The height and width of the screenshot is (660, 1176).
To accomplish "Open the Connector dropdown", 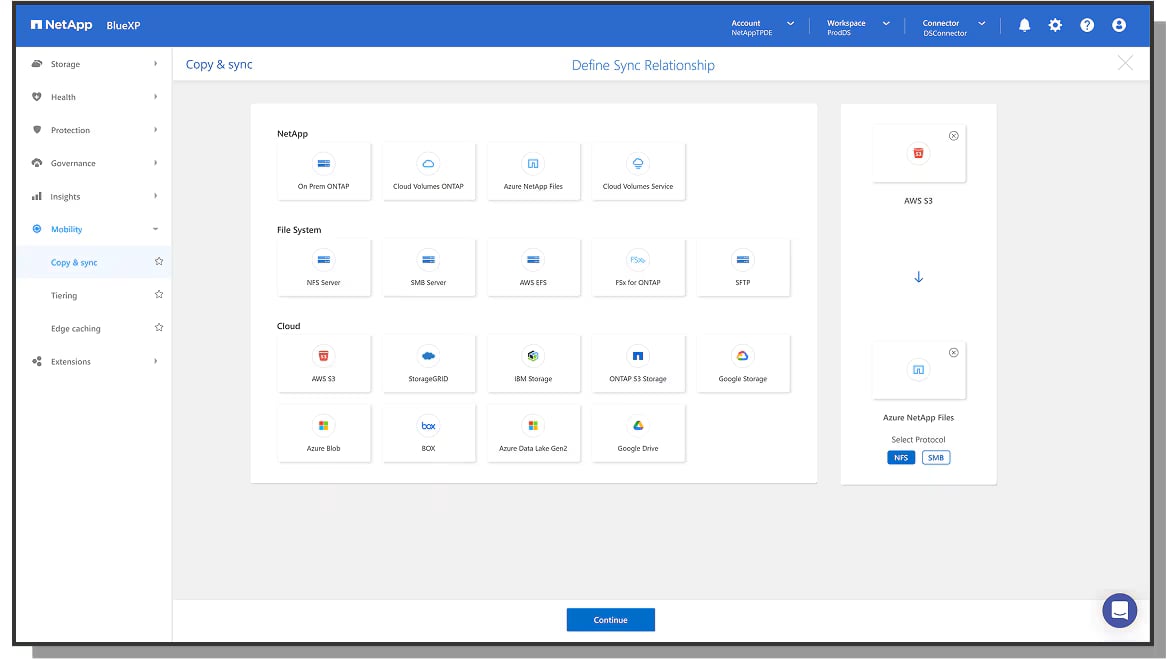I will click(x=954, y=27).
